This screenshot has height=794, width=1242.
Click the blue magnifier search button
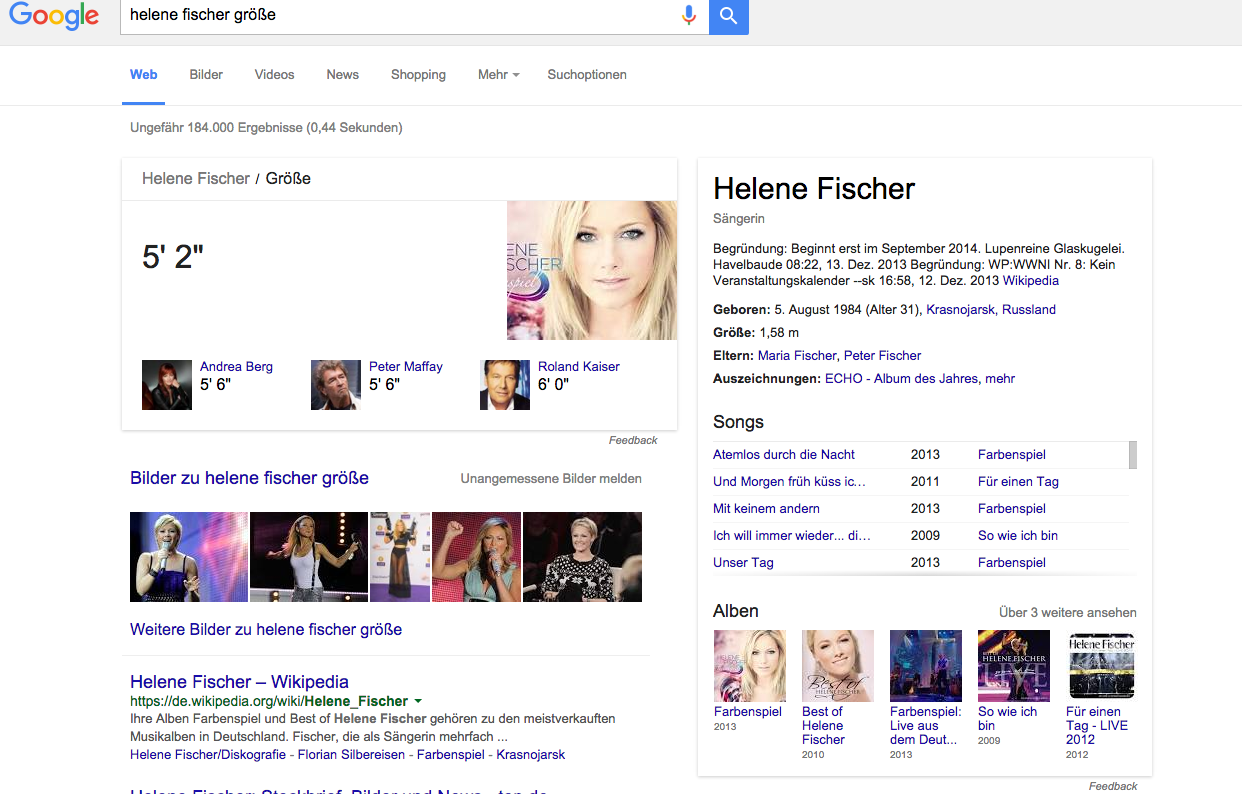pos(729,16)
